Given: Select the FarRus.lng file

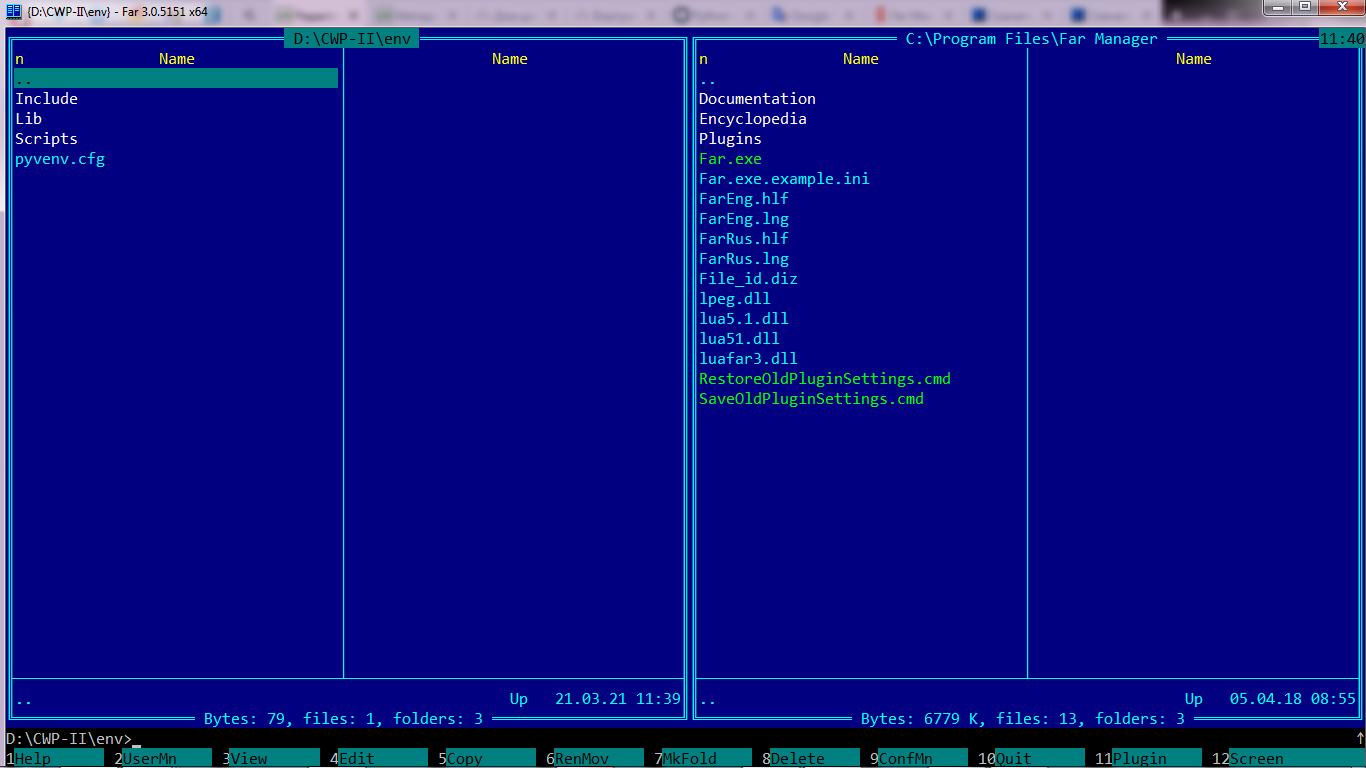Looking at the screenshot, I should pos(744,259).
